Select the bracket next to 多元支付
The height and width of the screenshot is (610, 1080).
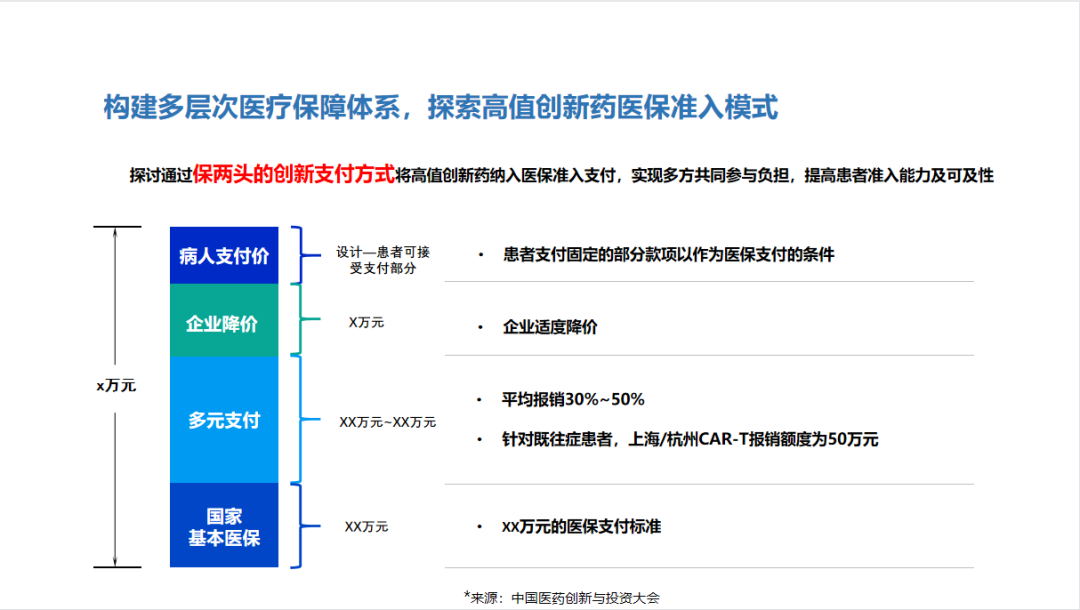point(297,419)
